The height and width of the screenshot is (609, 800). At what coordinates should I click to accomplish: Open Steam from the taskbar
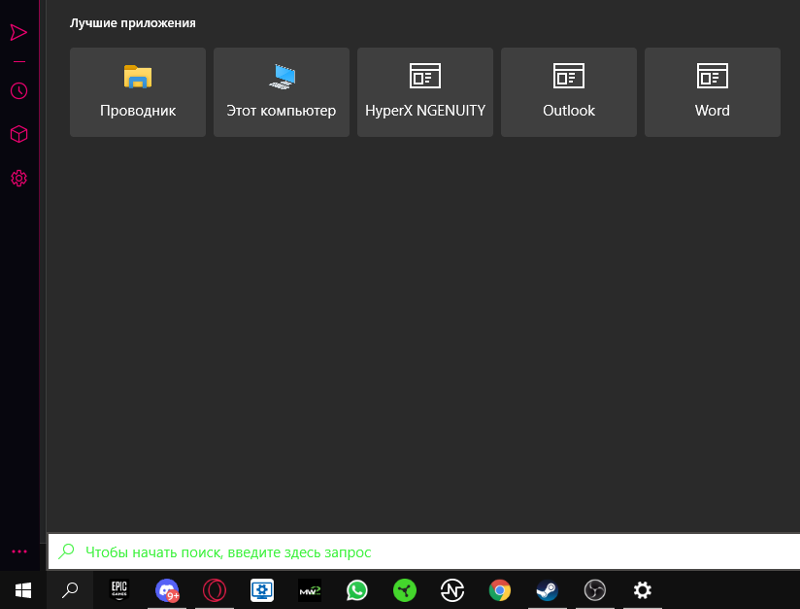click(547, 591)
